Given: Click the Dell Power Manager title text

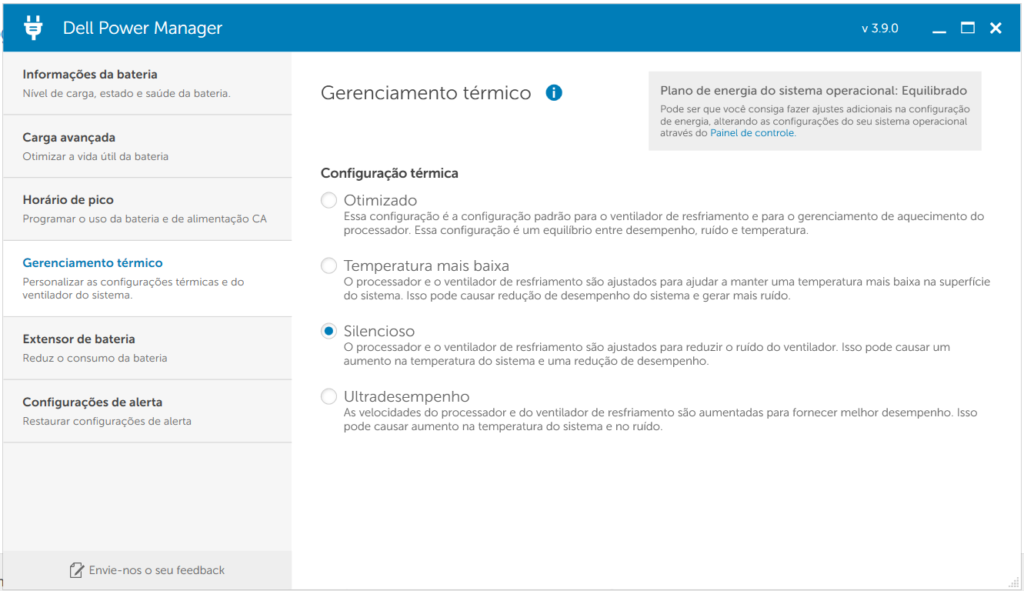Looking at the screenshot, I should click(x=142, y=28).
